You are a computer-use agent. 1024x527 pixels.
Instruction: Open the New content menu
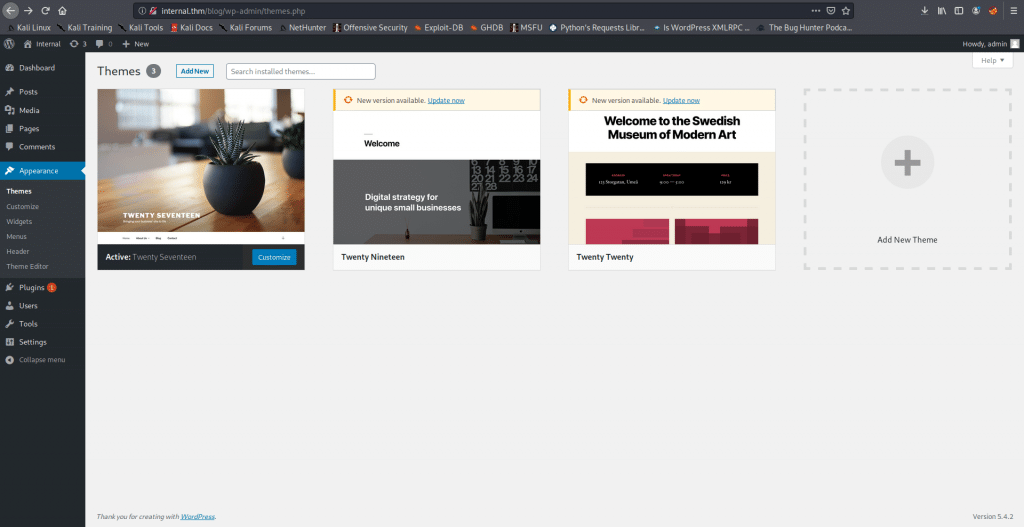pyautogui.click(x=136, y=44)
